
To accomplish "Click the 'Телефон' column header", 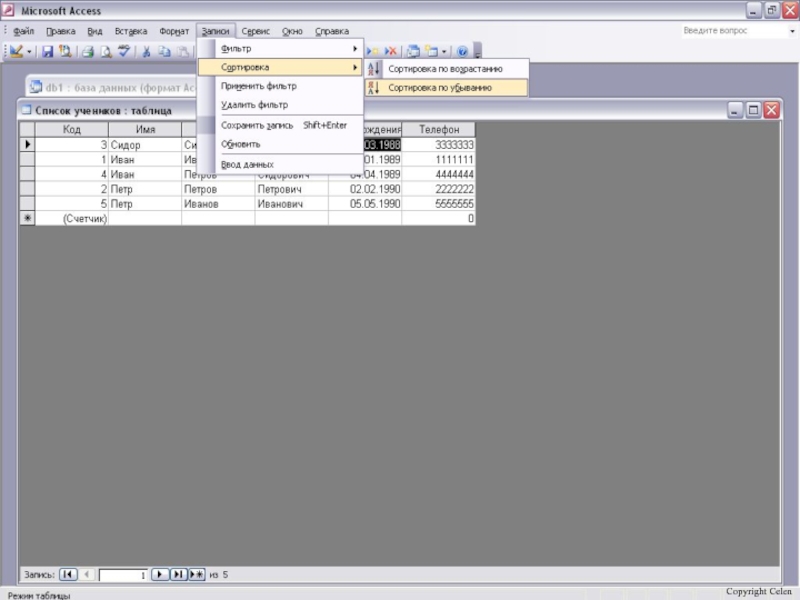I will (439, 130).
